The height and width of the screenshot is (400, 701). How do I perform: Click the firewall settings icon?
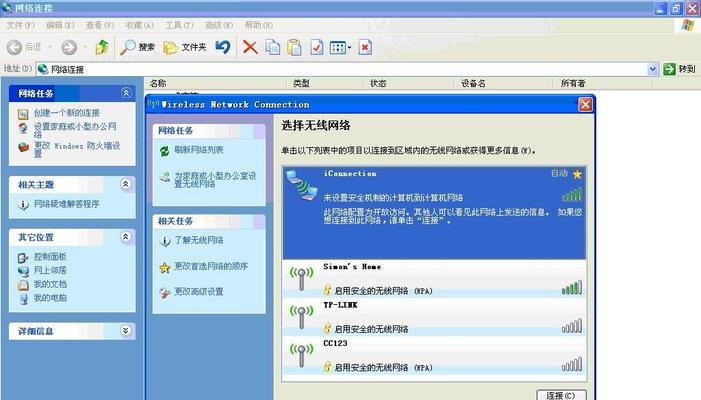[23, 147]
